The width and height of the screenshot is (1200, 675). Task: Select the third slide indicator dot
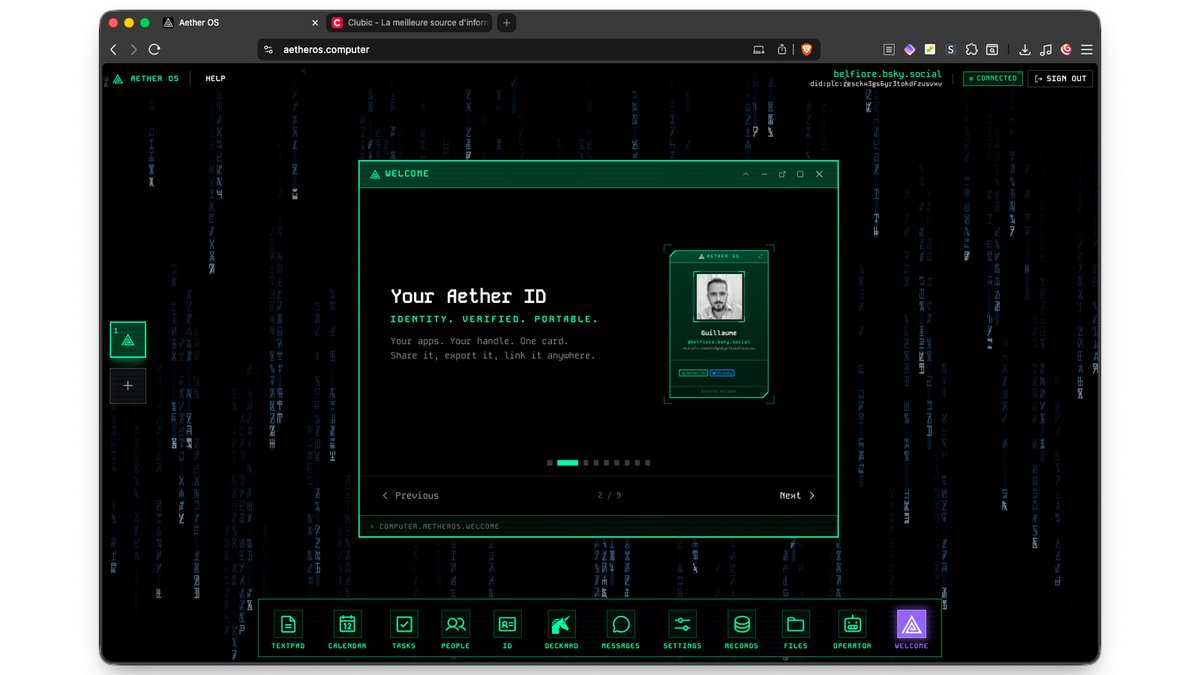pyautogui.click(x=587, y=463)
